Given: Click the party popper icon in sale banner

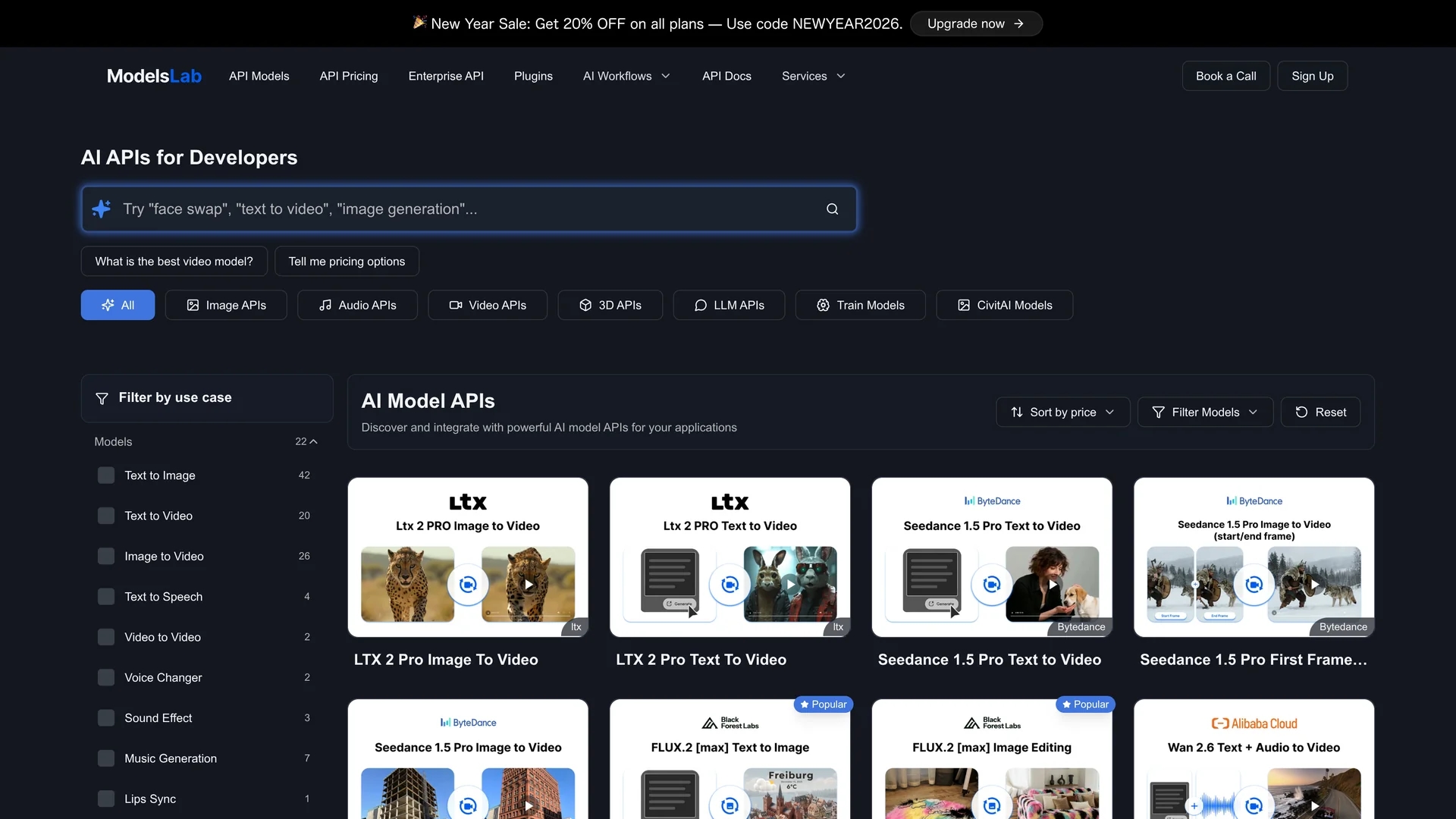Looking at the screenshot, I should 419,23.
